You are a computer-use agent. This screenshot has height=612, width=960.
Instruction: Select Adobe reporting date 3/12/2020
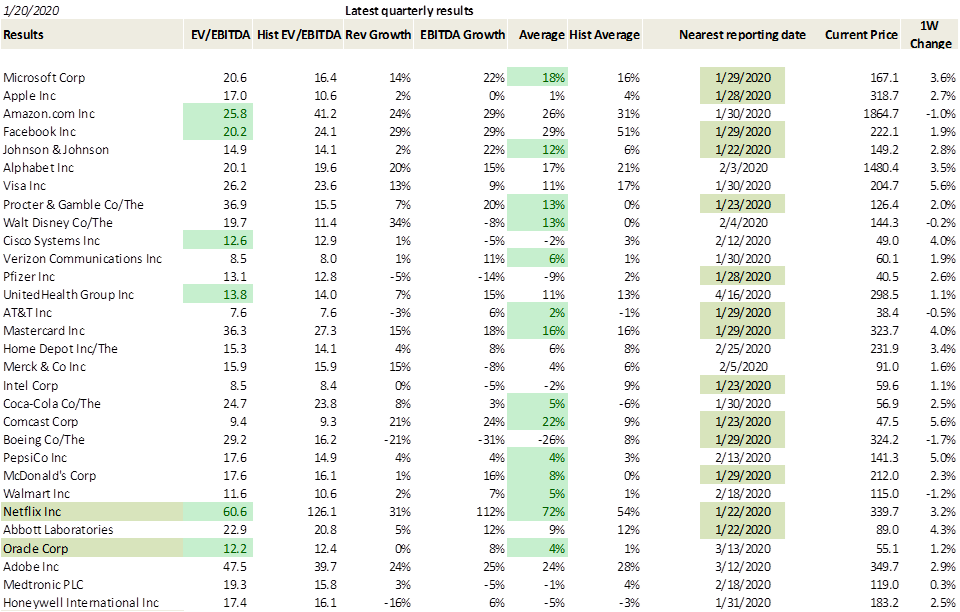point(742,567)
